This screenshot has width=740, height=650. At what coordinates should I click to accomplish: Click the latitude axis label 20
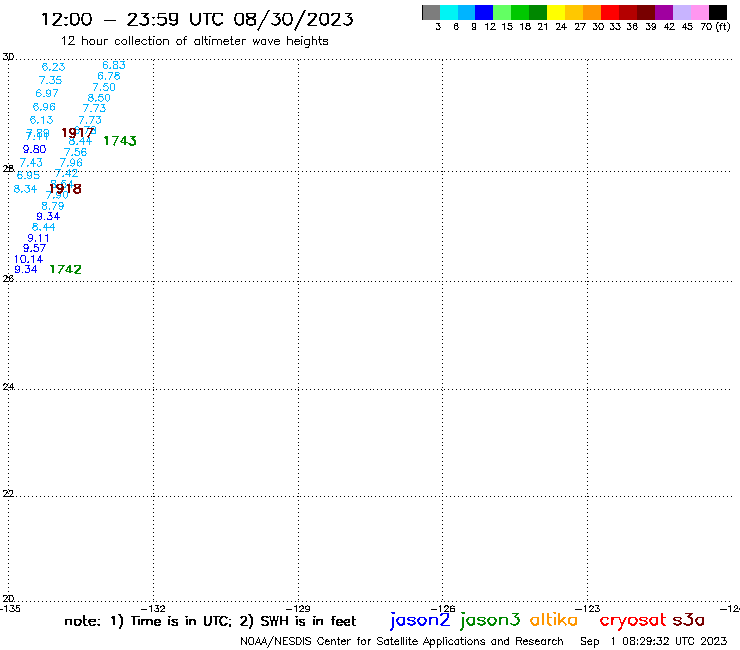(8, 599)
